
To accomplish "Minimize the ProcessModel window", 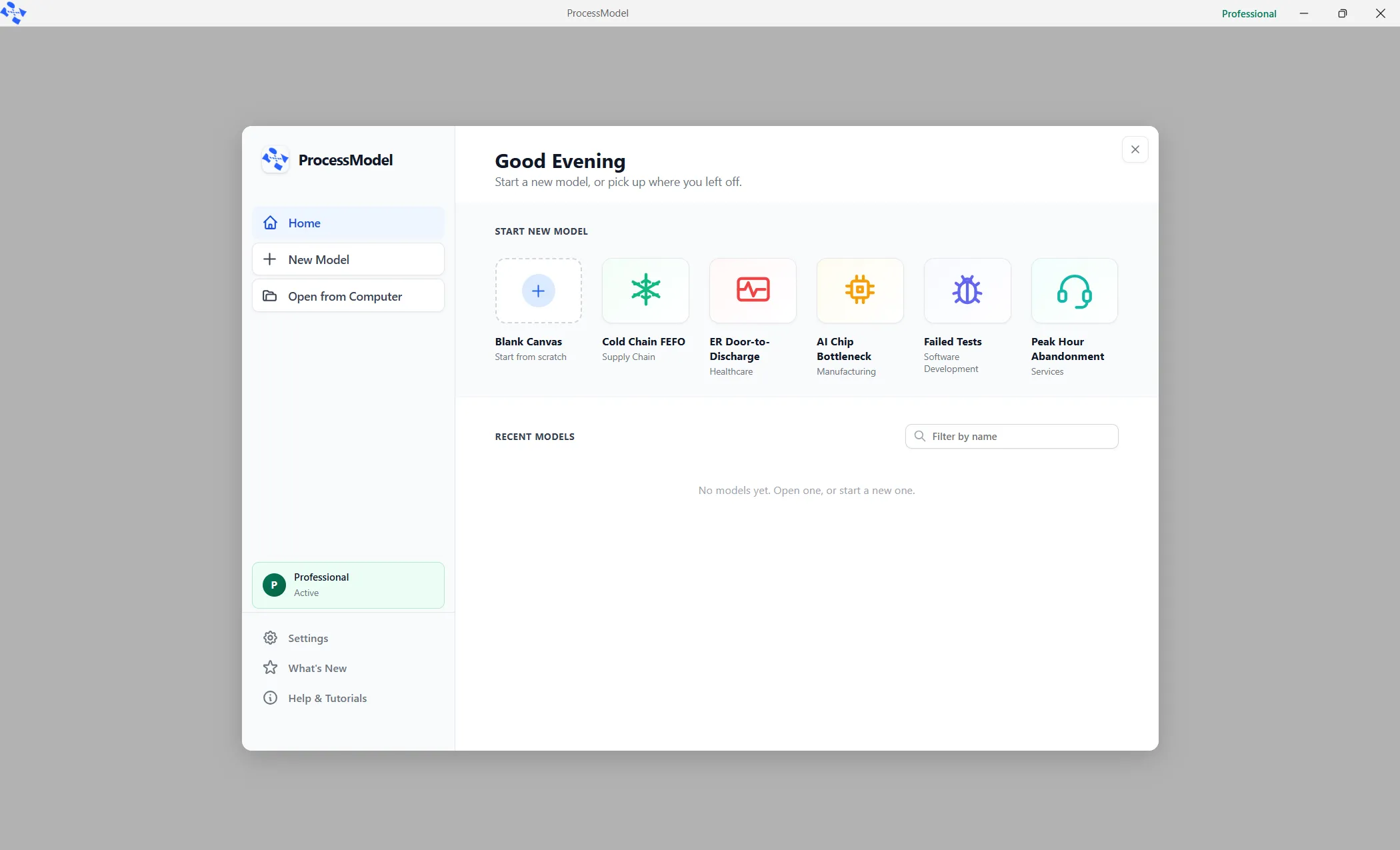I will click(1303, 13).
